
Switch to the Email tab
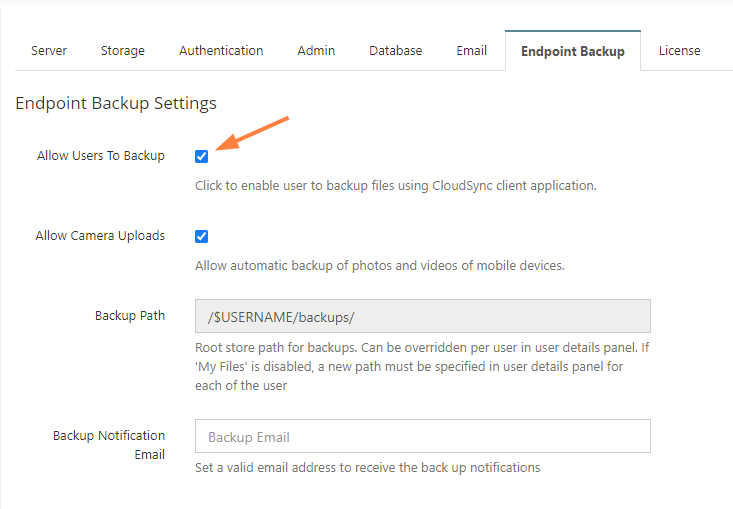coord(471,50)
